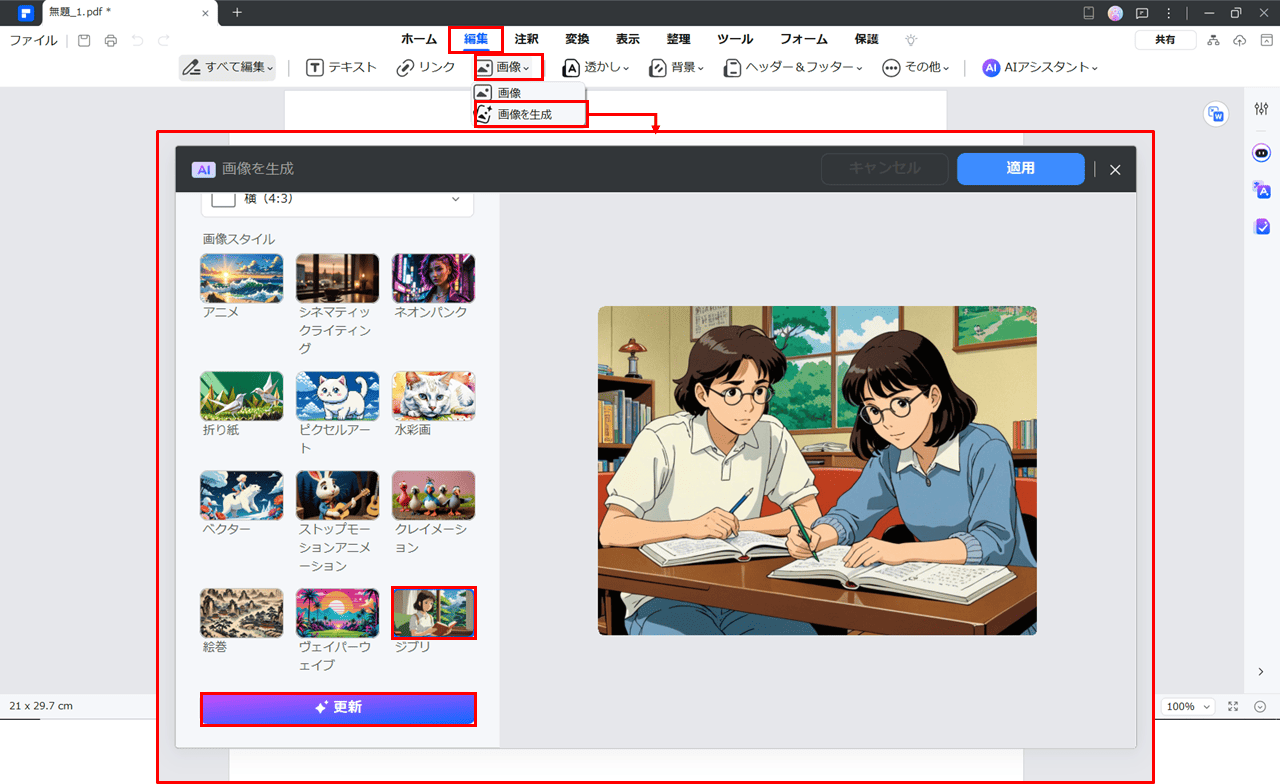Open the three-dot more options menu
This screenshot has height=784, width=1280.
(x=1169, y=13)
